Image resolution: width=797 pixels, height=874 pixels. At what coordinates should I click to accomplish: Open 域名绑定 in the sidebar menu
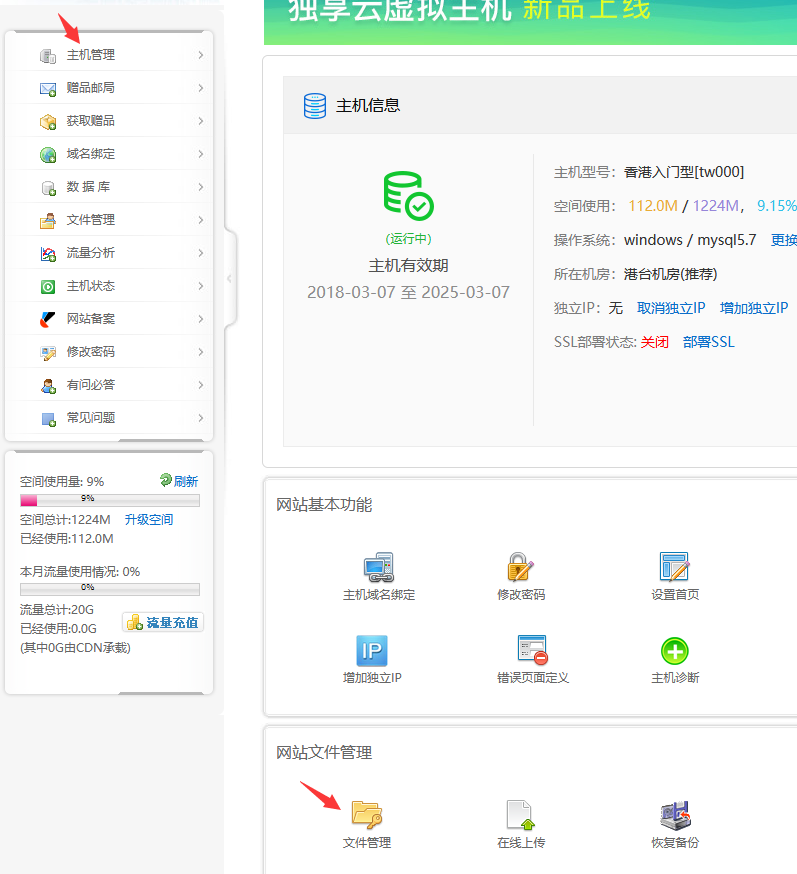90,154
